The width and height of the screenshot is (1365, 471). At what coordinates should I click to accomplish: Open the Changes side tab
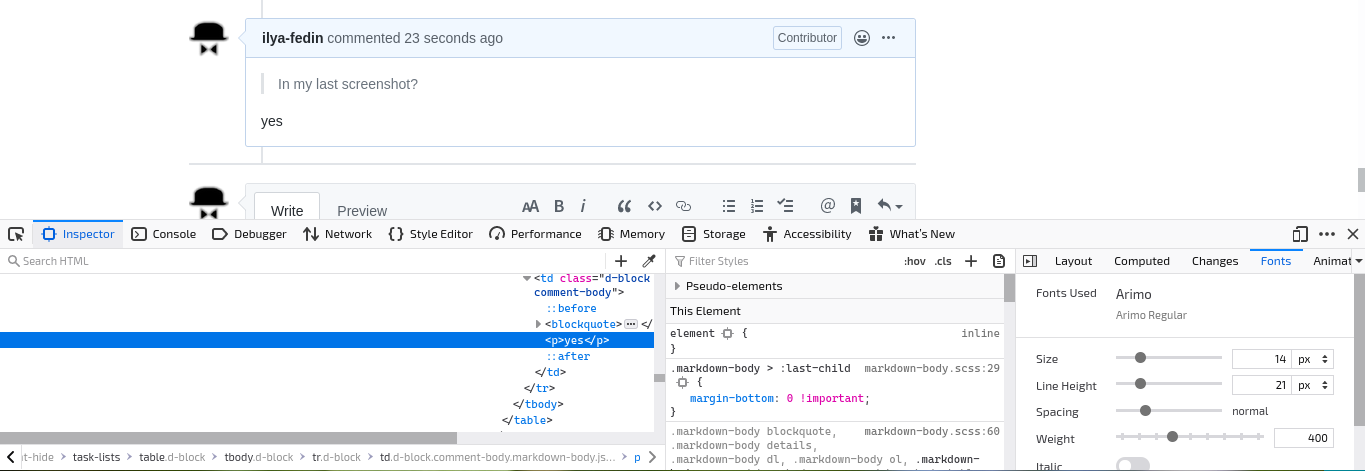tap(1215, 261)
